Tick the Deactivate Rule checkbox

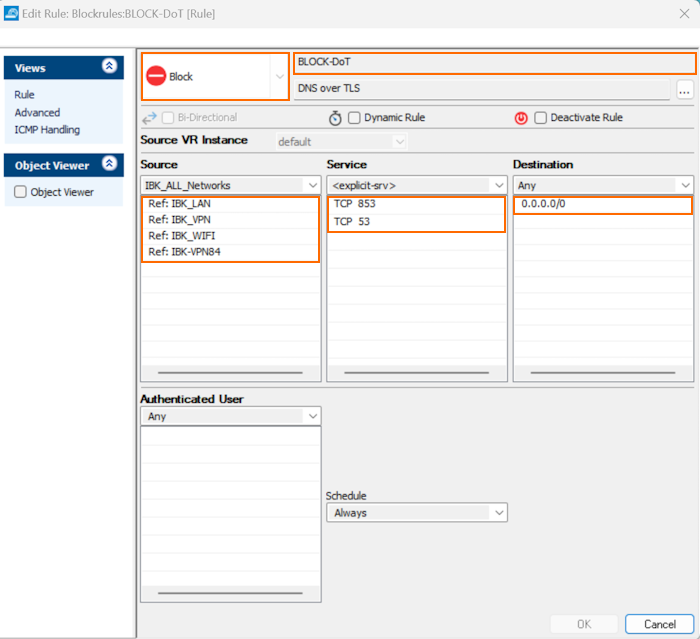540,118
